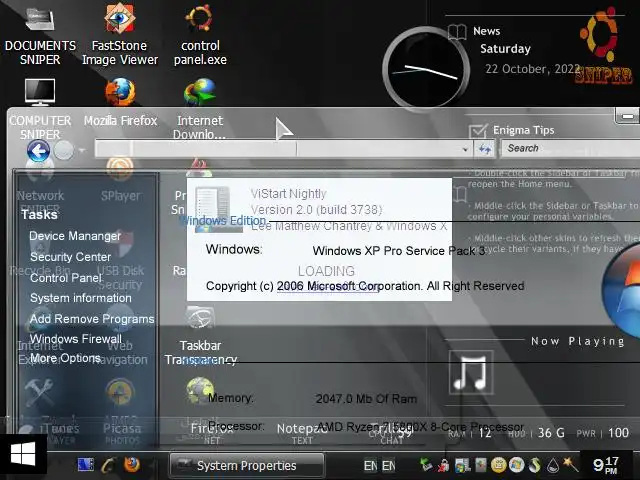Click the Windows orb on the right edge
Image resolution: width=640 pixels, height=480 pixels.
621,290
